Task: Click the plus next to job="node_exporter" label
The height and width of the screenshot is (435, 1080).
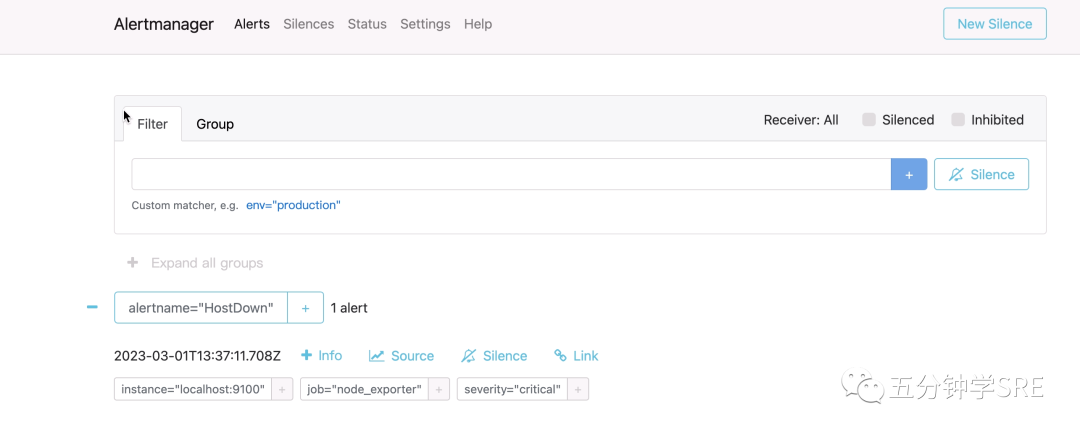Action: click(x=438, y=389)
